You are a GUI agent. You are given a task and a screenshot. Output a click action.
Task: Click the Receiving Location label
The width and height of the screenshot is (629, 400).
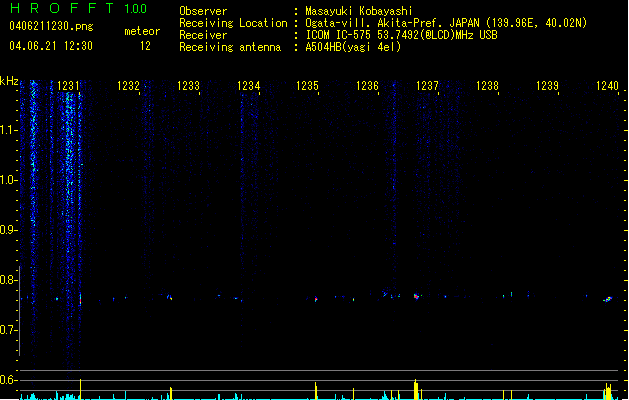coord(233,23)
